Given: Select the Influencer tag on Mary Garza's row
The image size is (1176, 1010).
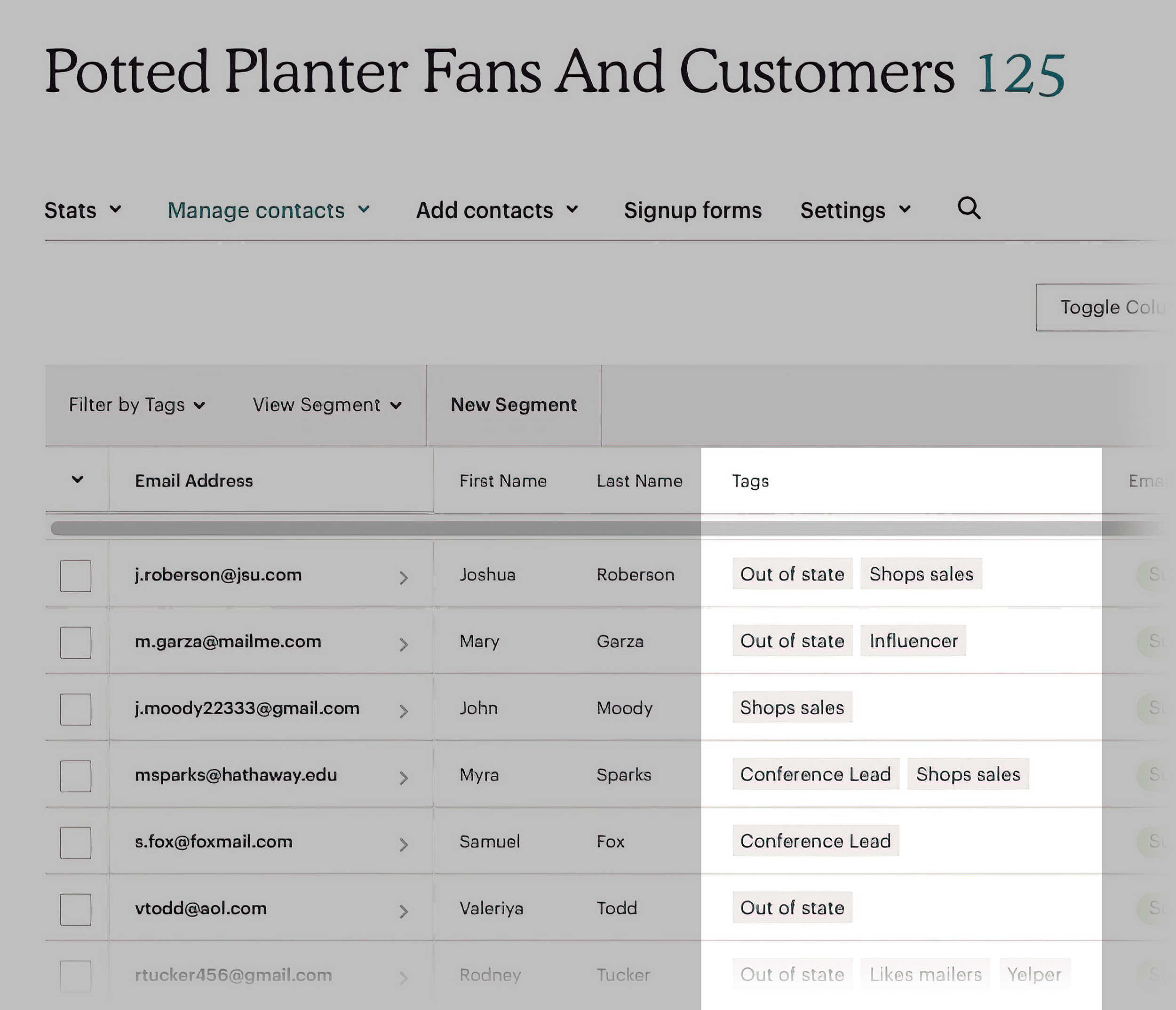Looking at the screenshot, I should tap(913, 641).
